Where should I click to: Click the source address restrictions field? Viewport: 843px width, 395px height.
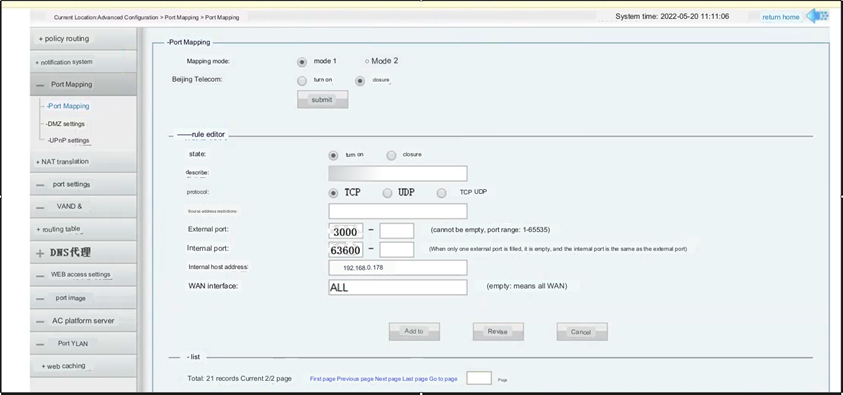398,211
